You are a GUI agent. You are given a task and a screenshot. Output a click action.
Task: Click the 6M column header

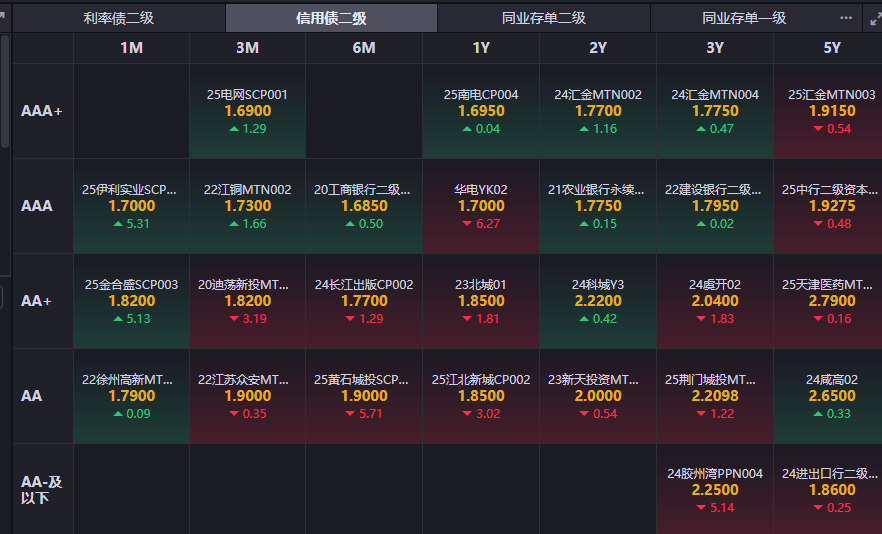click(364, 48)
